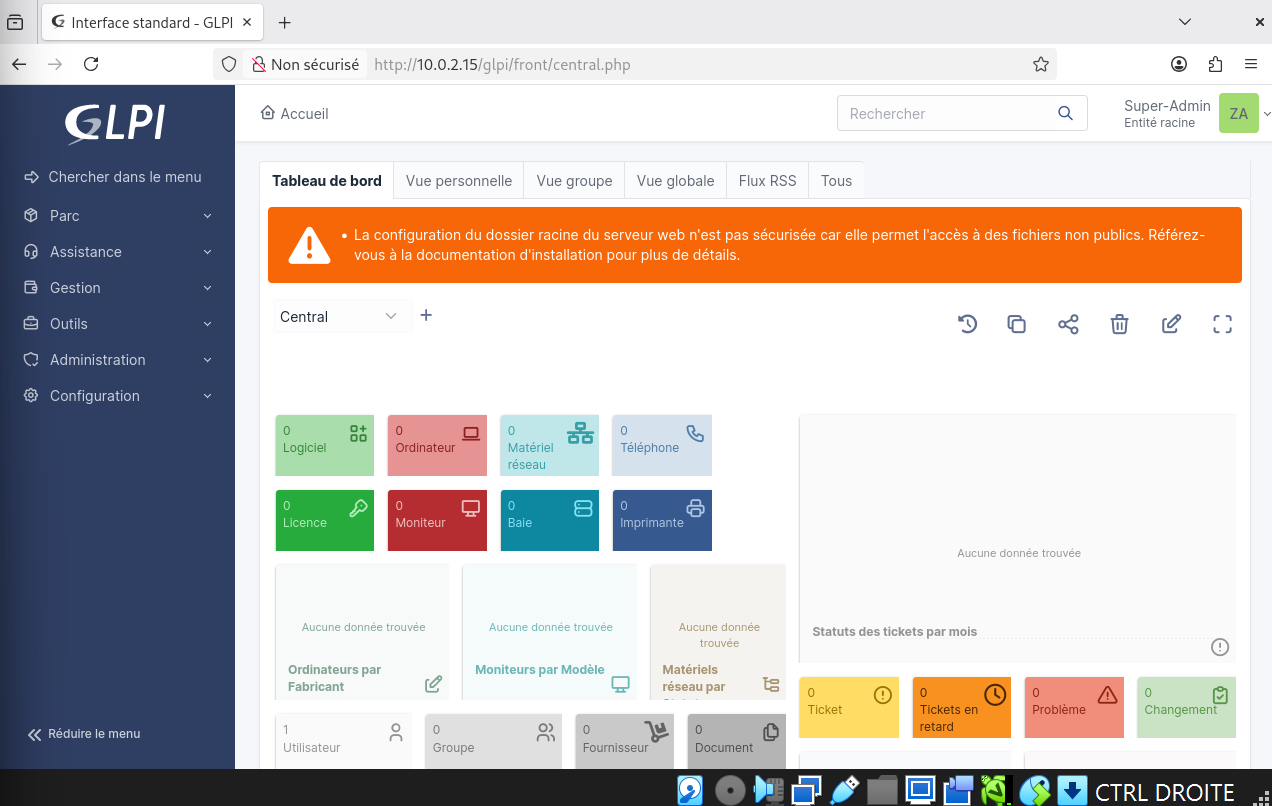Open the Tickets en retard tile

961,707
